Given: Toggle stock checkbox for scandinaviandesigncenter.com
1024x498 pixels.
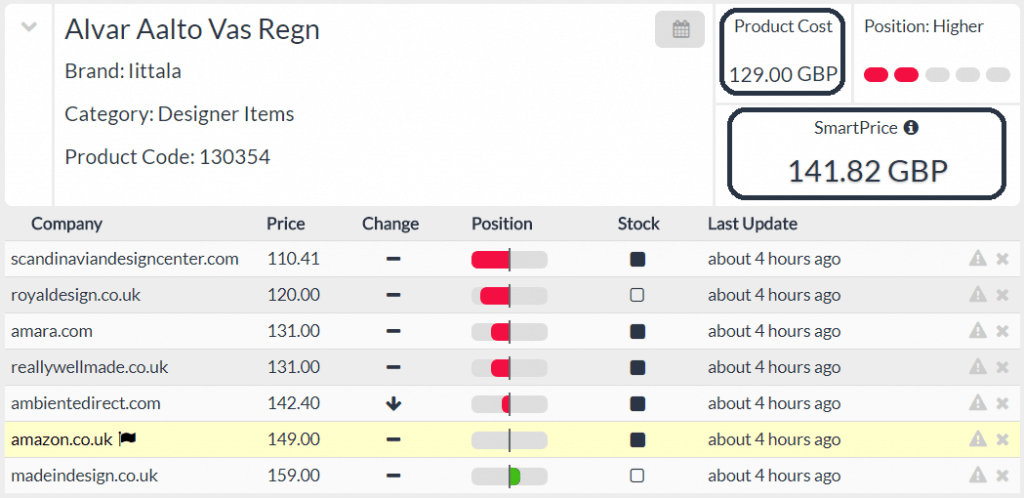Looking at the screenshot, I should [637, 259].
